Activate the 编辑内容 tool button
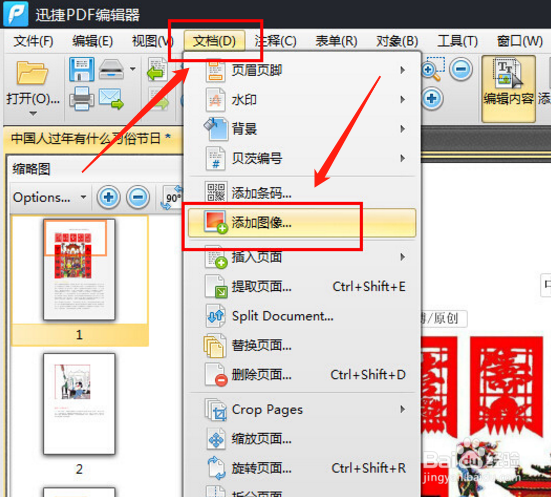Viewport: 551px width, 497px height. coord(508,88)
